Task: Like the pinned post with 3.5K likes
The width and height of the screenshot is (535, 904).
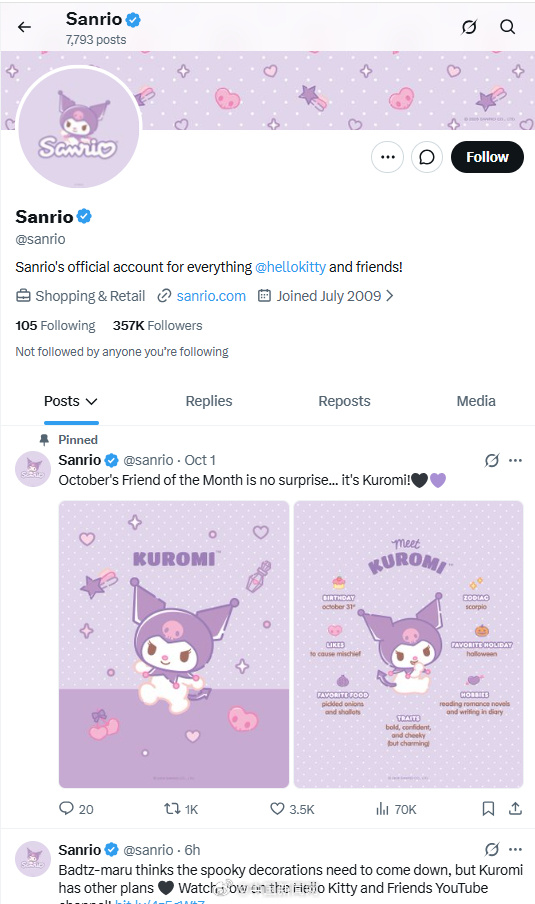Action: (292, 809)
